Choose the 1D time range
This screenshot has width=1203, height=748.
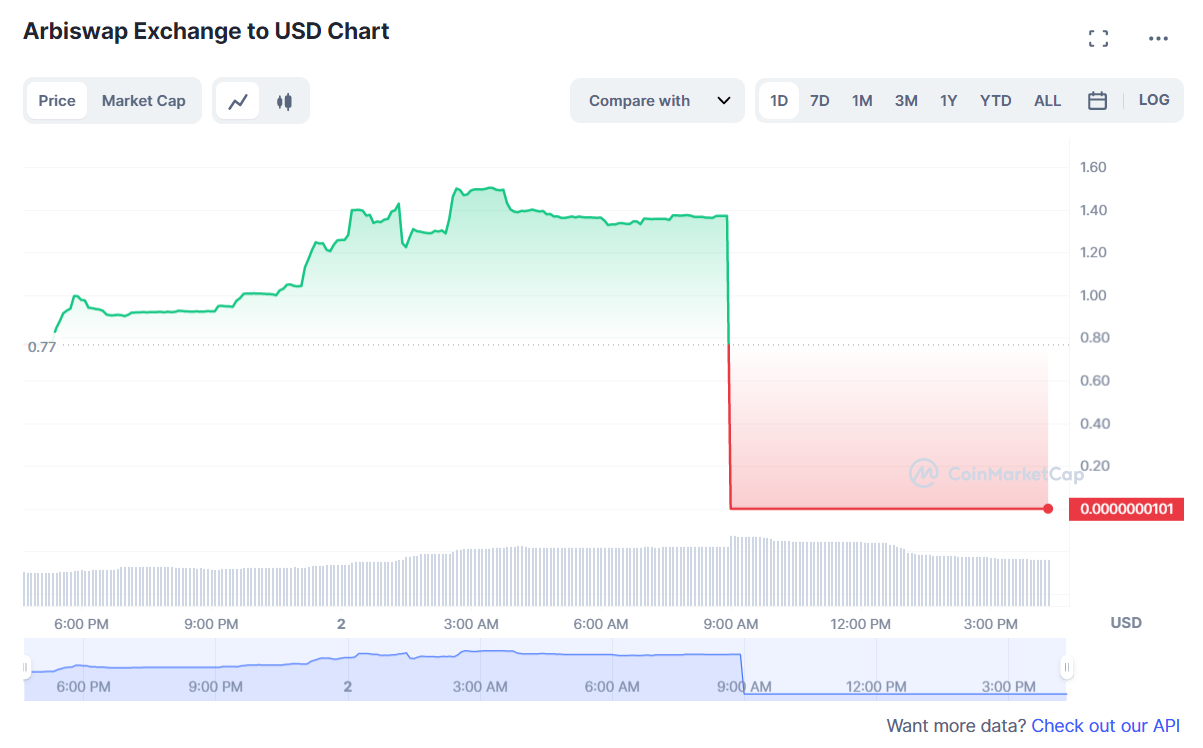point(779,101)
